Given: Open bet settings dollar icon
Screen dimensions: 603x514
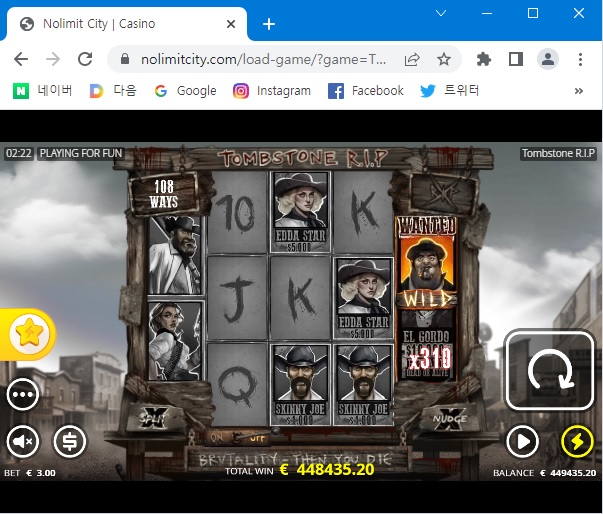Looking at the screenshot, I should pyautogui.click(x=70, y=441).
